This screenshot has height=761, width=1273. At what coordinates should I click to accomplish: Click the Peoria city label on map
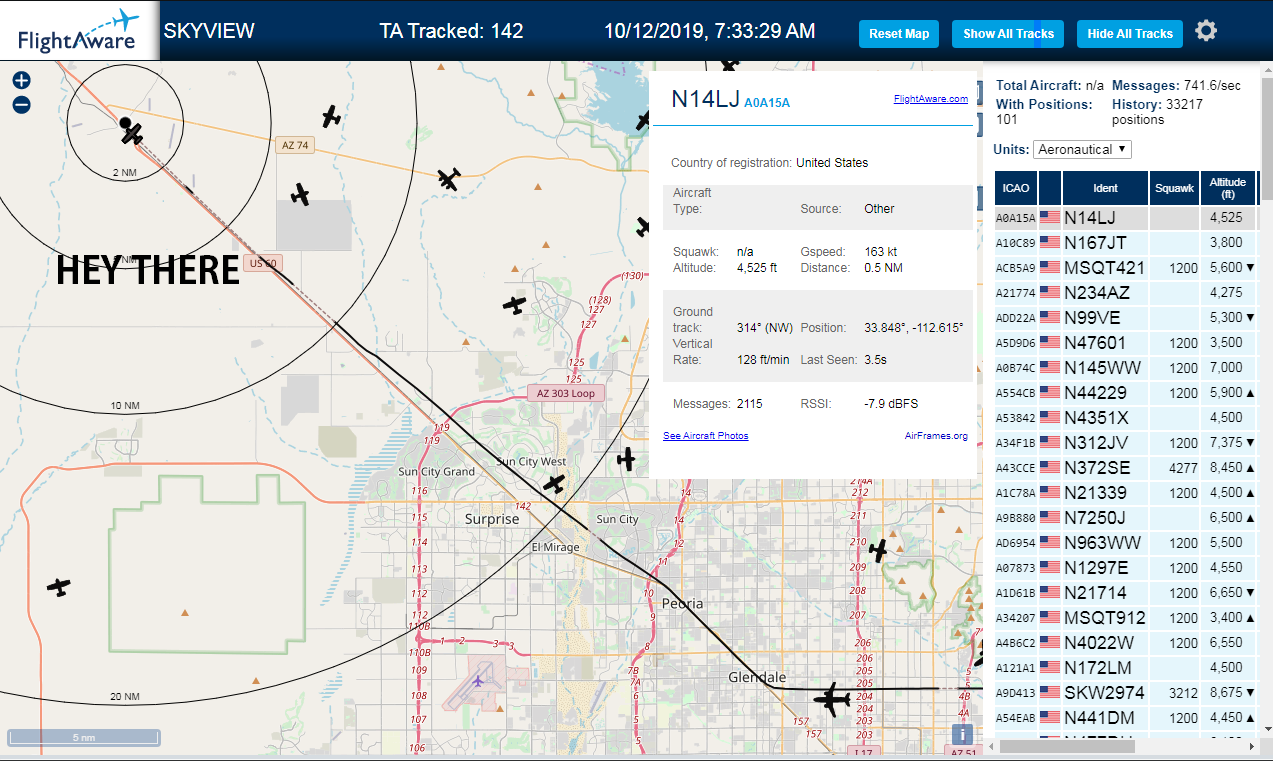(683, 603)
